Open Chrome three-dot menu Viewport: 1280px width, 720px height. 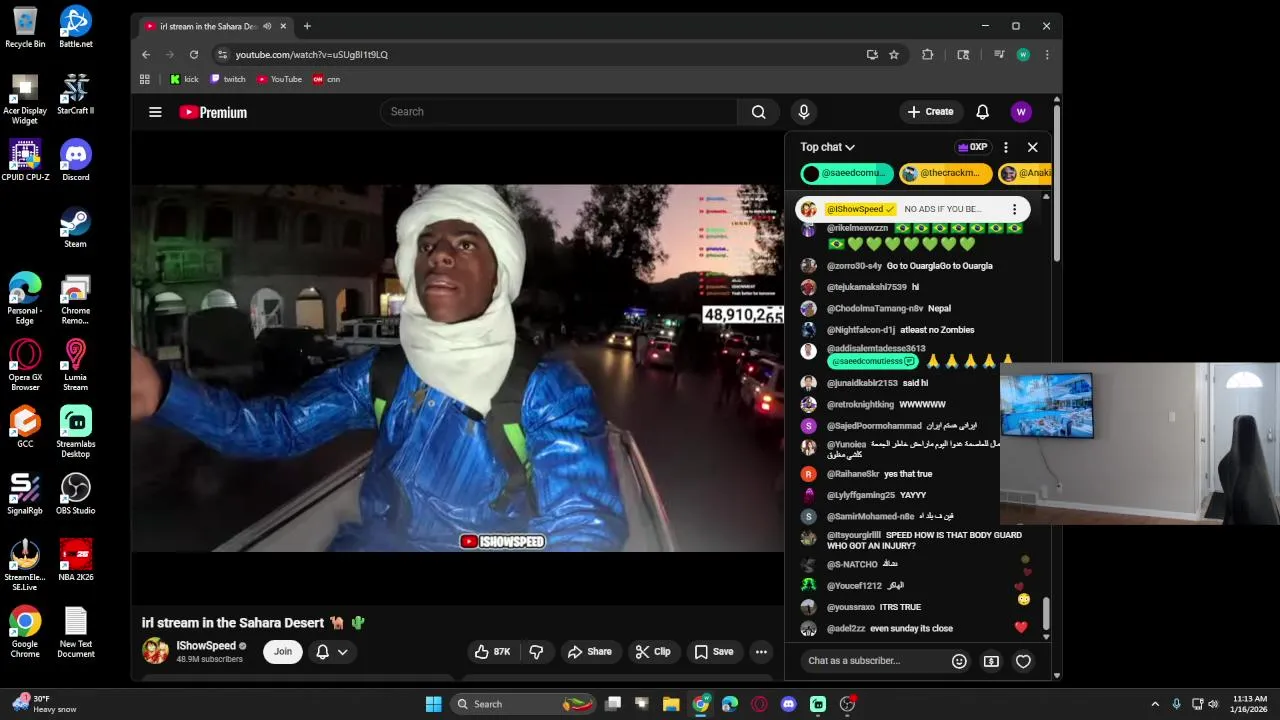1047,55
